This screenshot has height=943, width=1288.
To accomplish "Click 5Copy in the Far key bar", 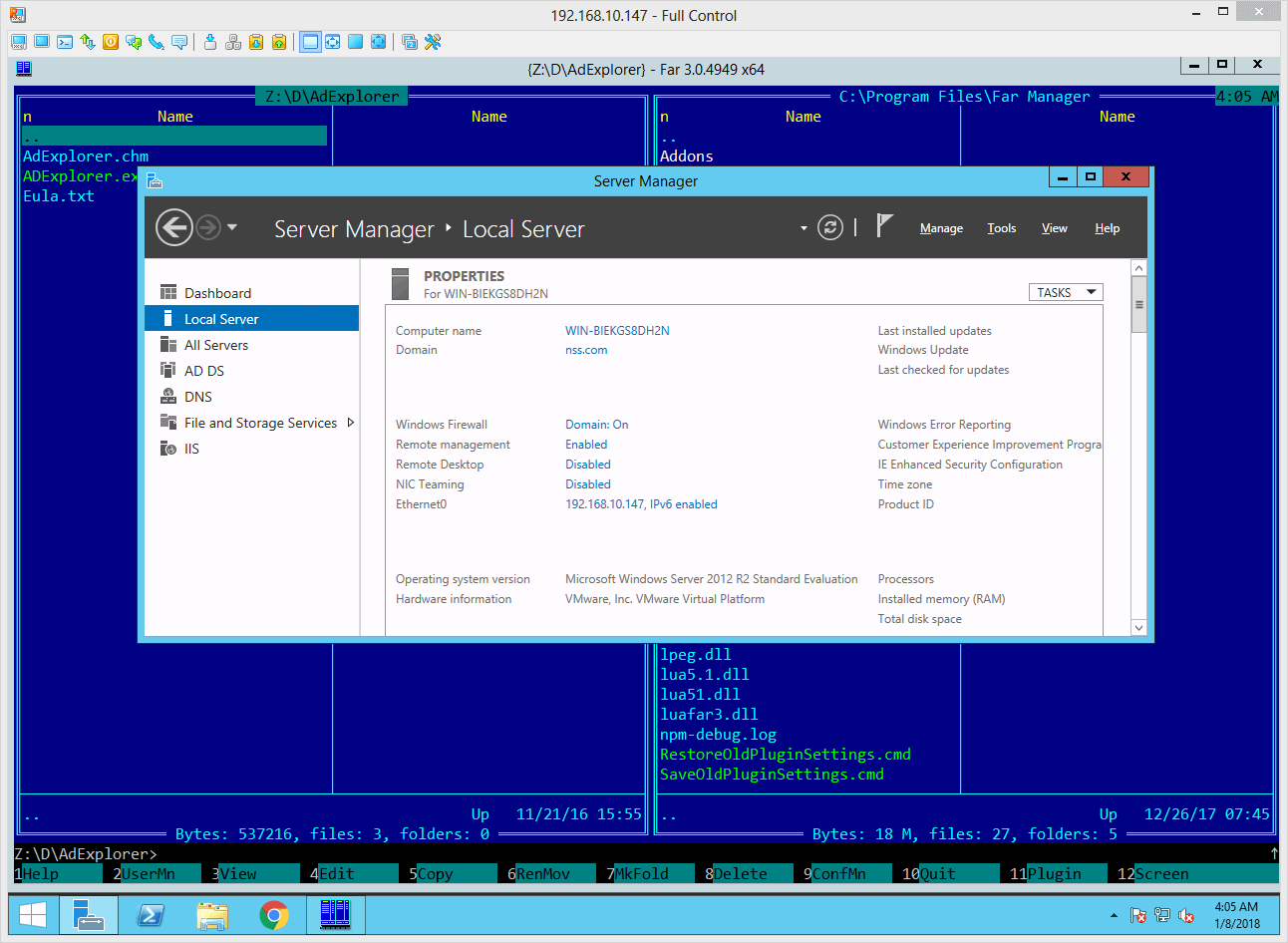I will click(x=453, y=874).
